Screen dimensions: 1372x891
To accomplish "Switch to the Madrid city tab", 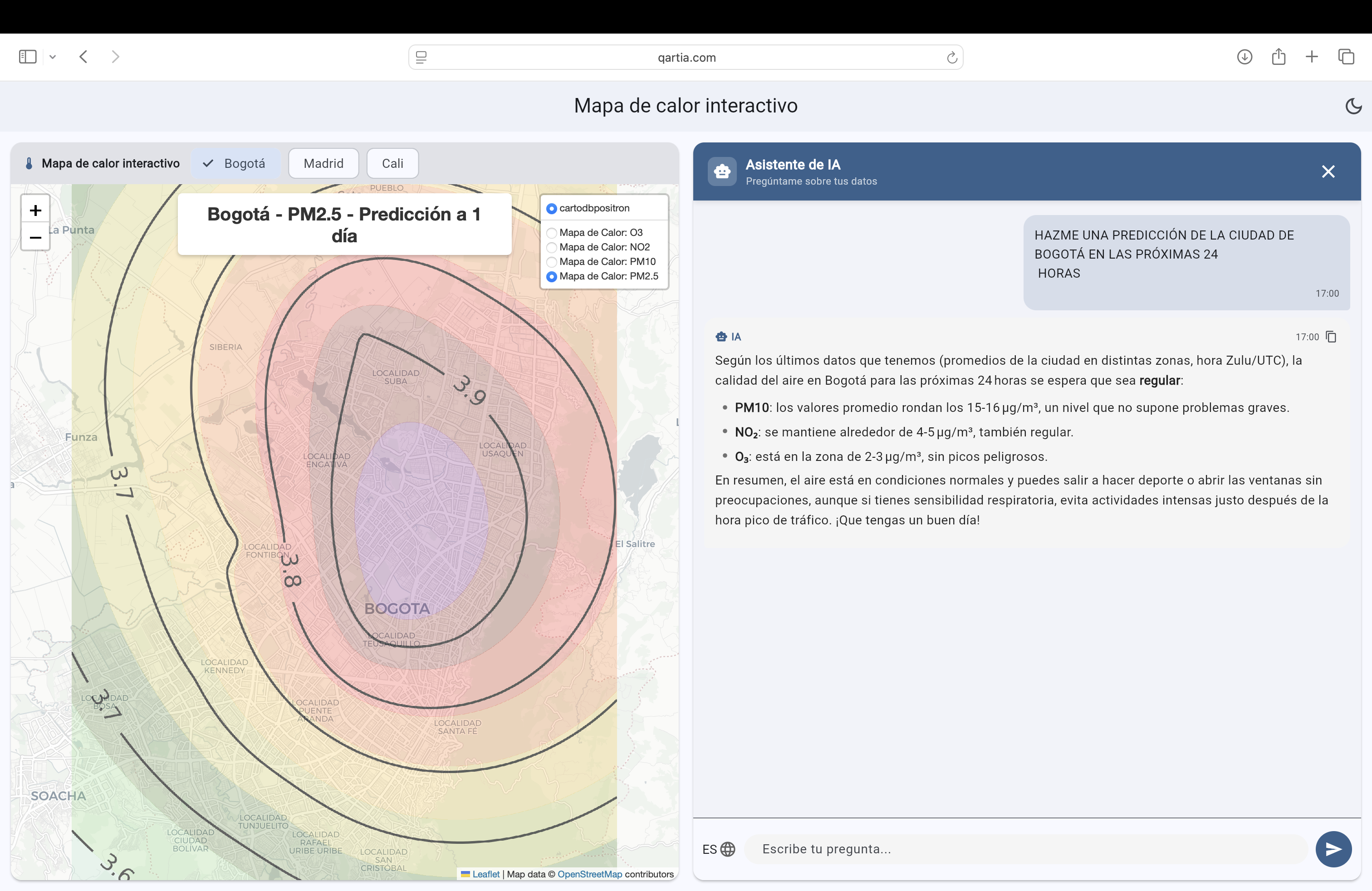I will coord(323,163).
